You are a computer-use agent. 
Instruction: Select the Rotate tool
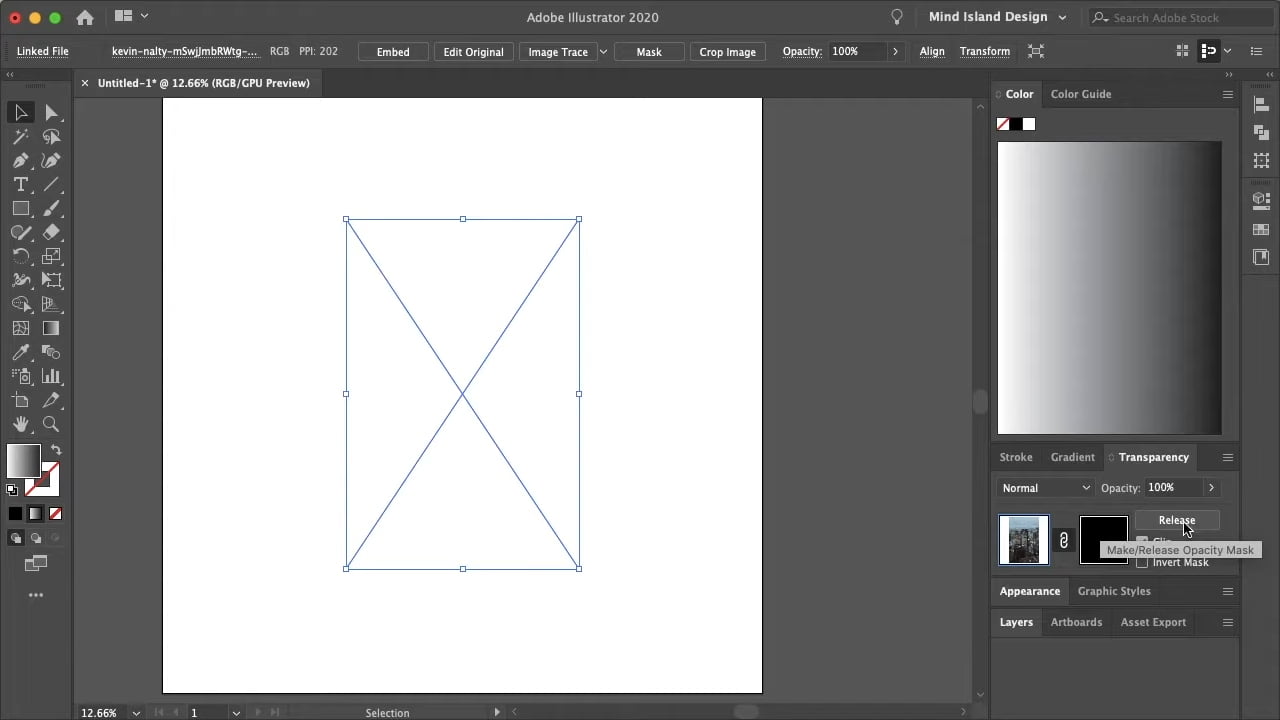point(21,256)
